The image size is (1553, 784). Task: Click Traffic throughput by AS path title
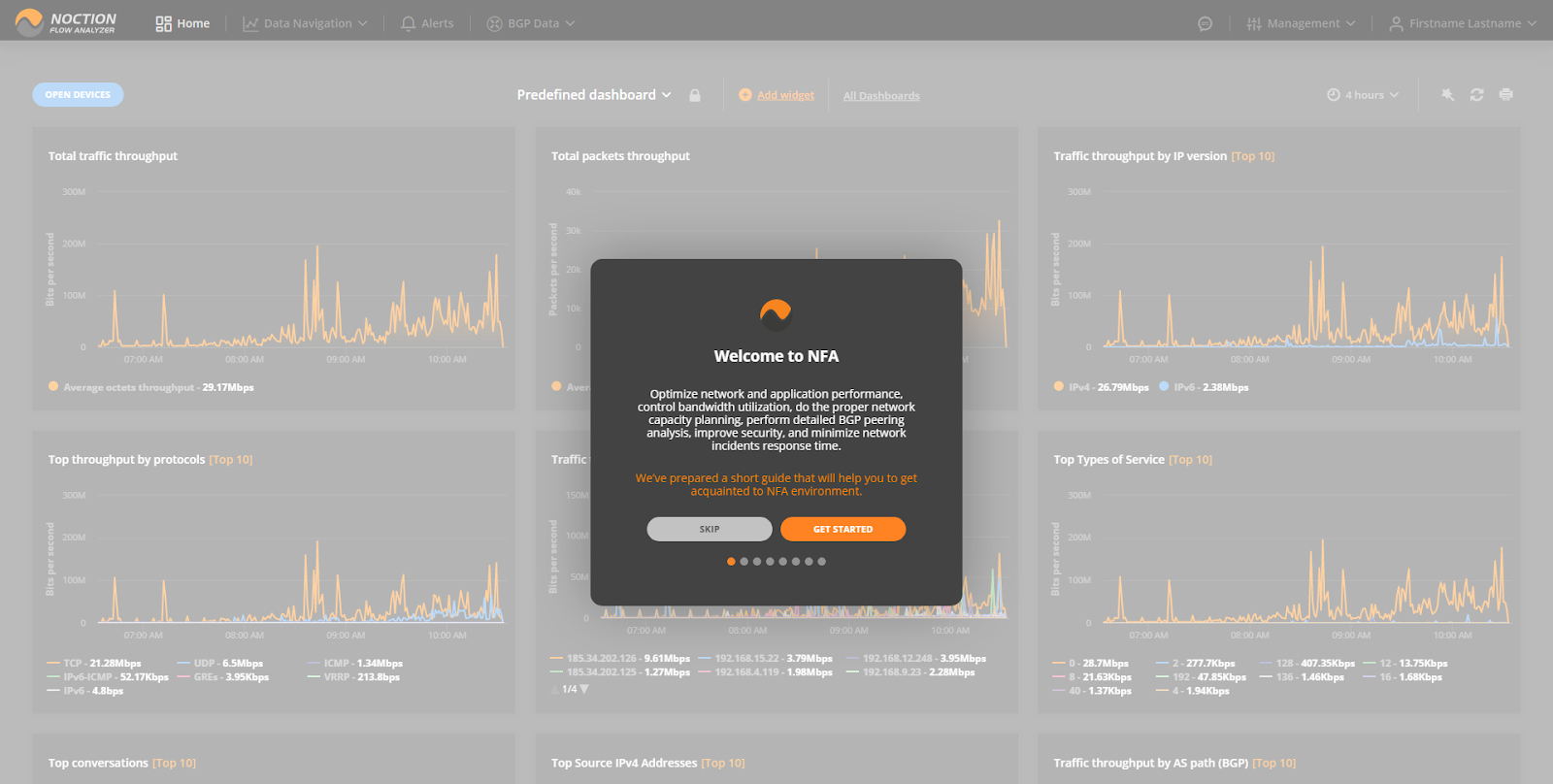click(1151, 764)
